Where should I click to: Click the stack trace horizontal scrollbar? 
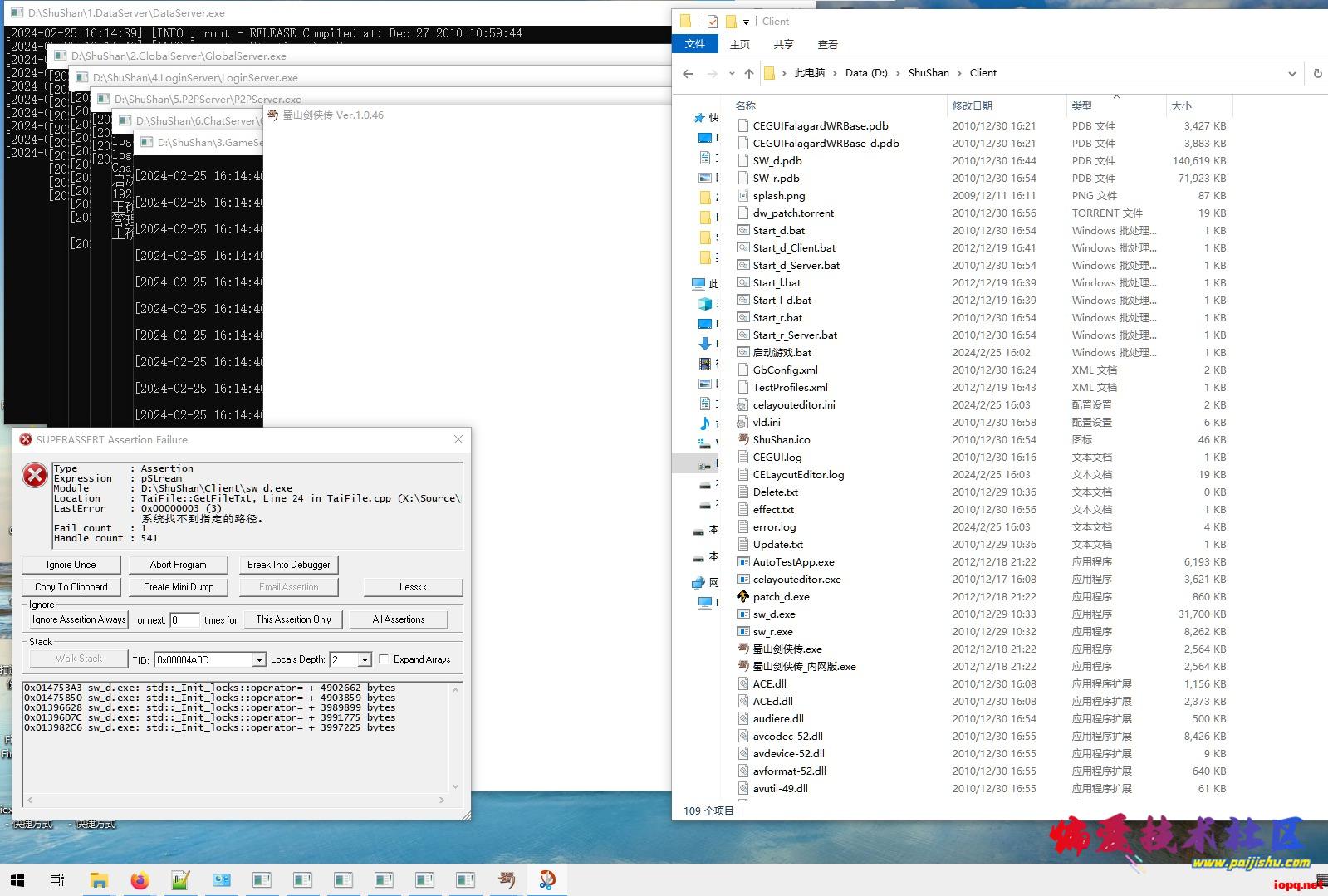[x=236, y=801]
